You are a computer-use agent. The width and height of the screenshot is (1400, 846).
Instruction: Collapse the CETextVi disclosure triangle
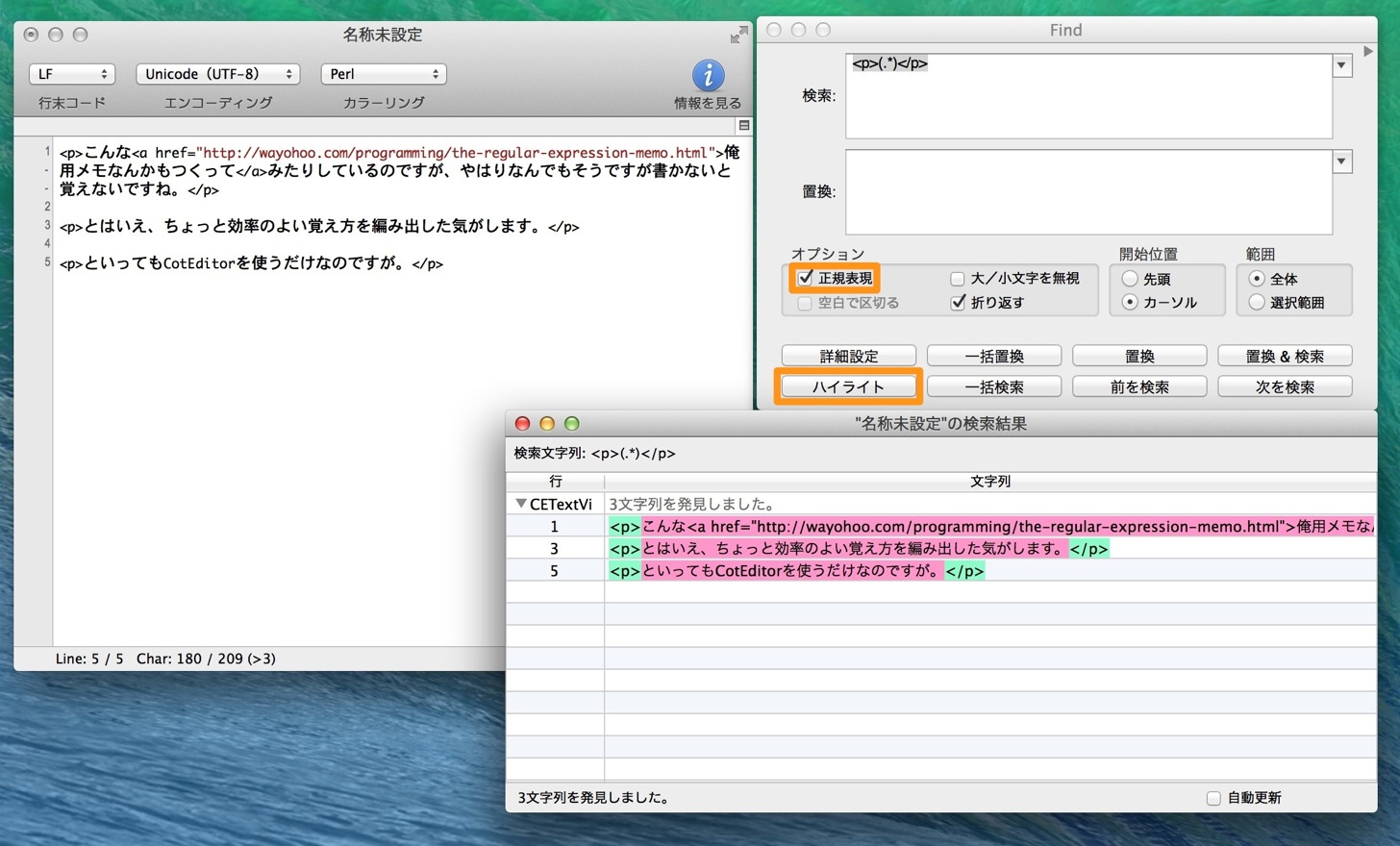point(521,504)
